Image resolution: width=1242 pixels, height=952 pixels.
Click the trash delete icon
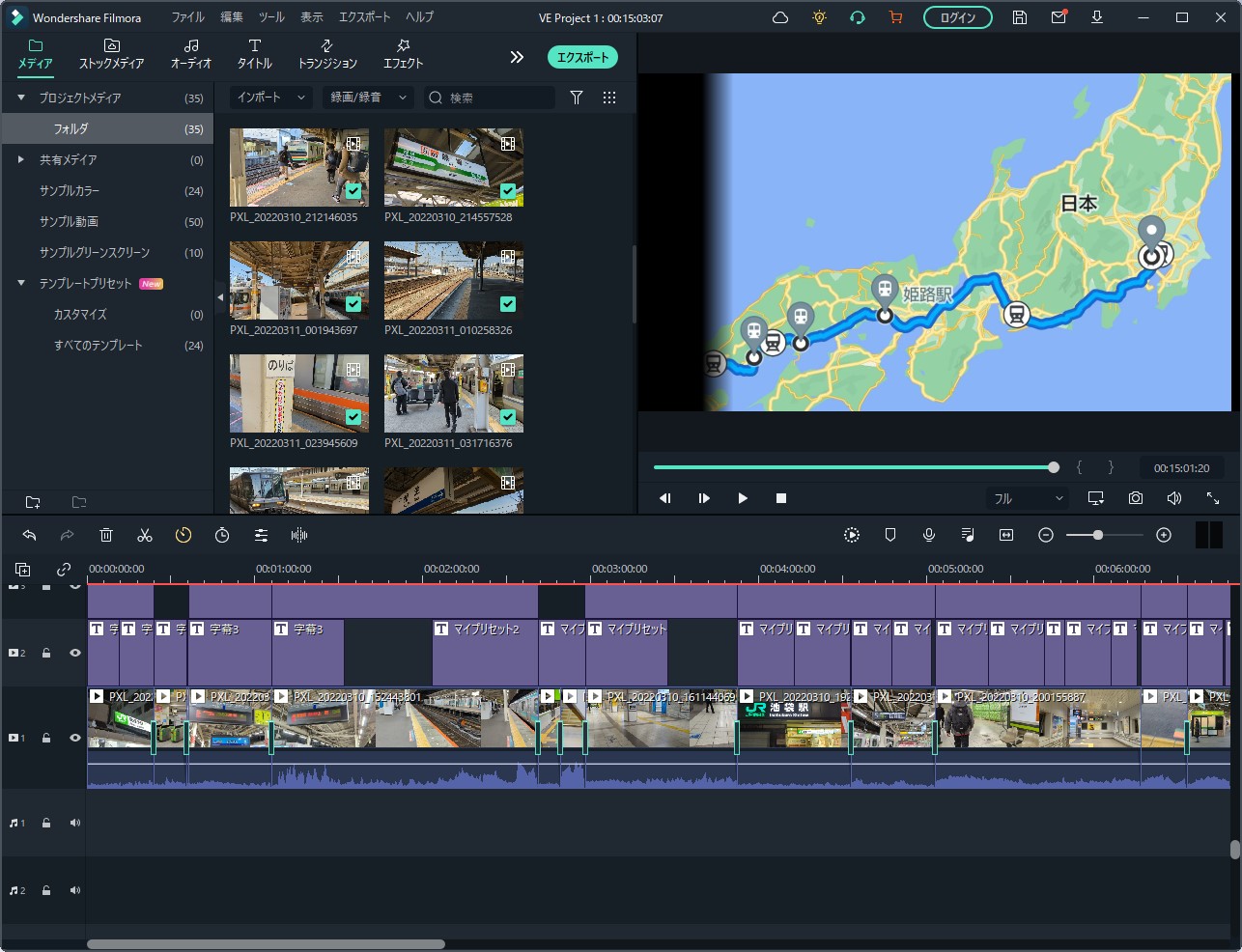click(x=106, y=535)
